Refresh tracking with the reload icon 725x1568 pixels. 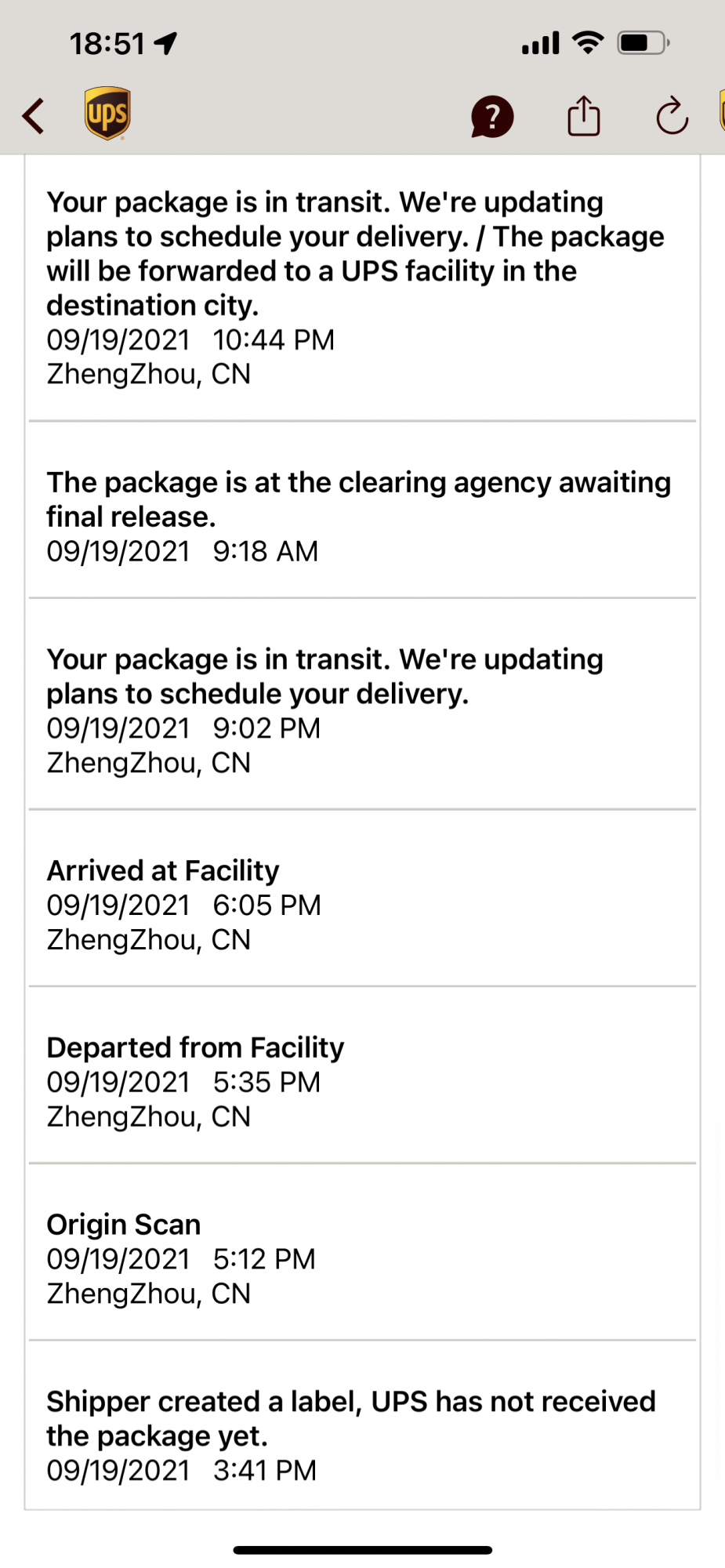coord(672,116)
